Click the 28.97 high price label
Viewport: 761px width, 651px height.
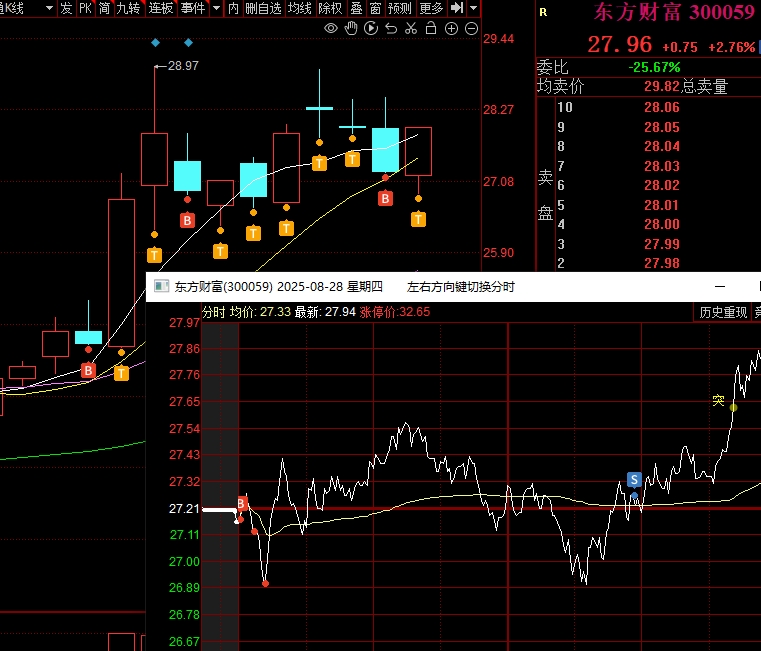[x=183, y=66]
